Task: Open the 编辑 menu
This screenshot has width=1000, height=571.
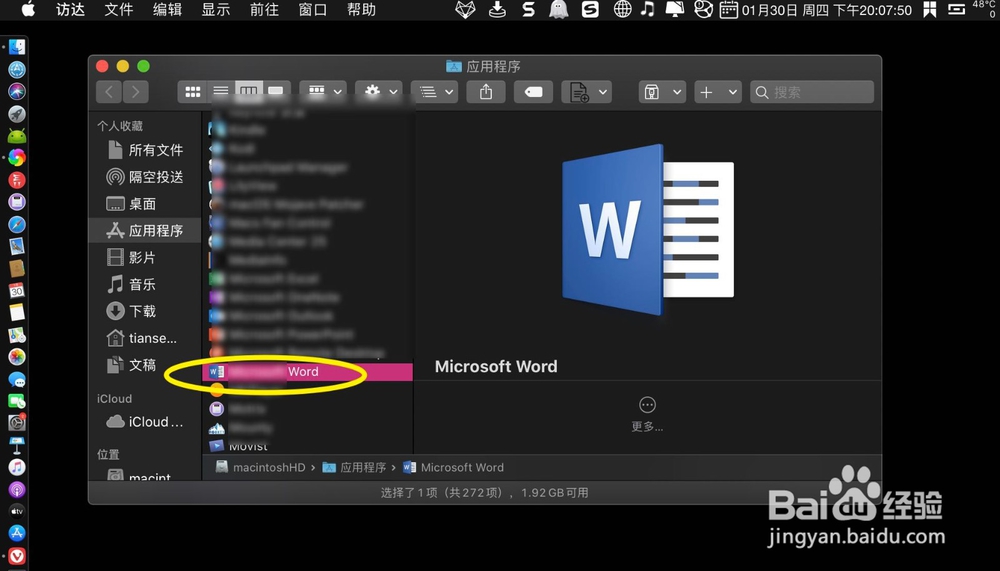Action: [167, 10]
